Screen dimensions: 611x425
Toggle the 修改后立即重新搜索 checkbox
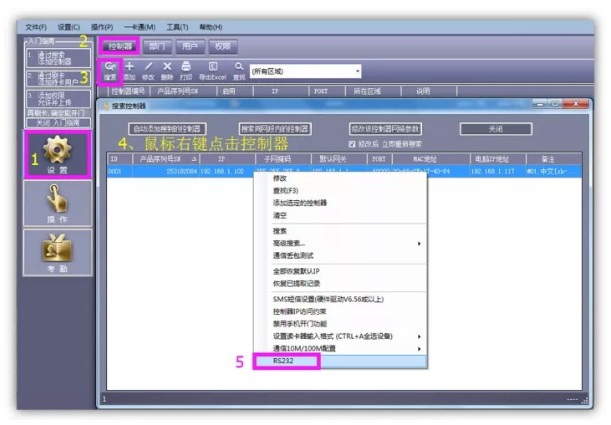[x=350, y=143]
